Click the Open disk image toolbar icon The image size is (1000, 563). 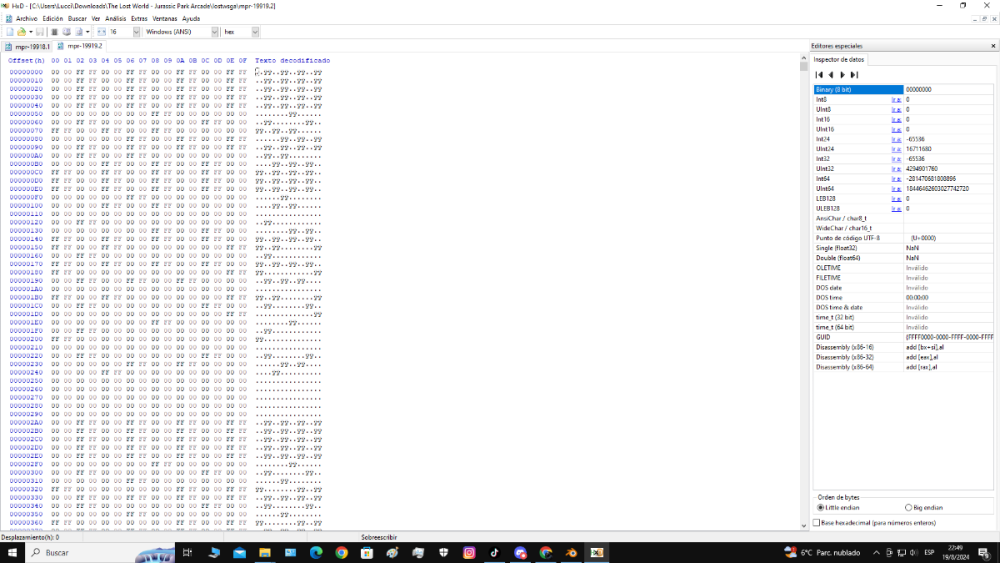(79, 32)
